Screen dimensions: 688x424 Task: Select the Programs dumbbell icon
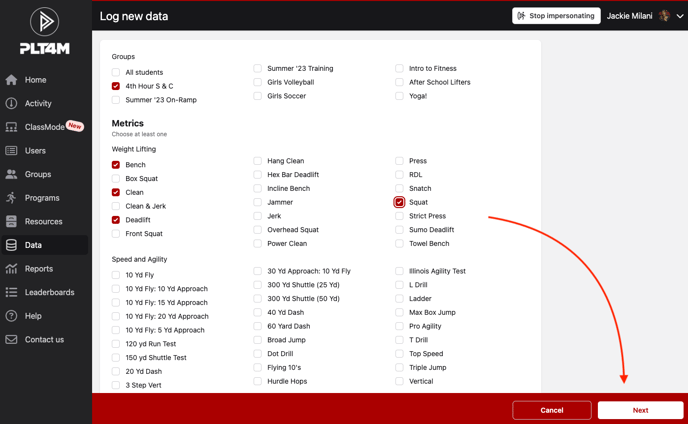12,198
